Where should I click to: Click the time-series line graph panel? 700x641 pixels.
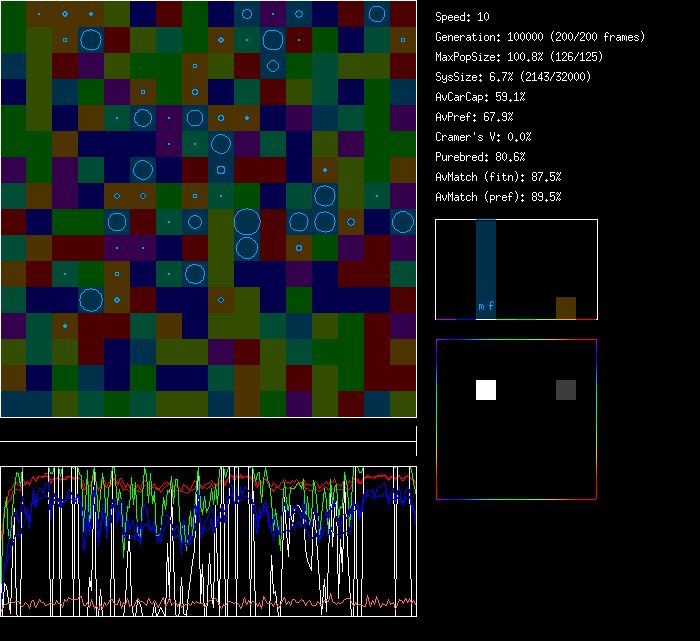tap(208, 541)
